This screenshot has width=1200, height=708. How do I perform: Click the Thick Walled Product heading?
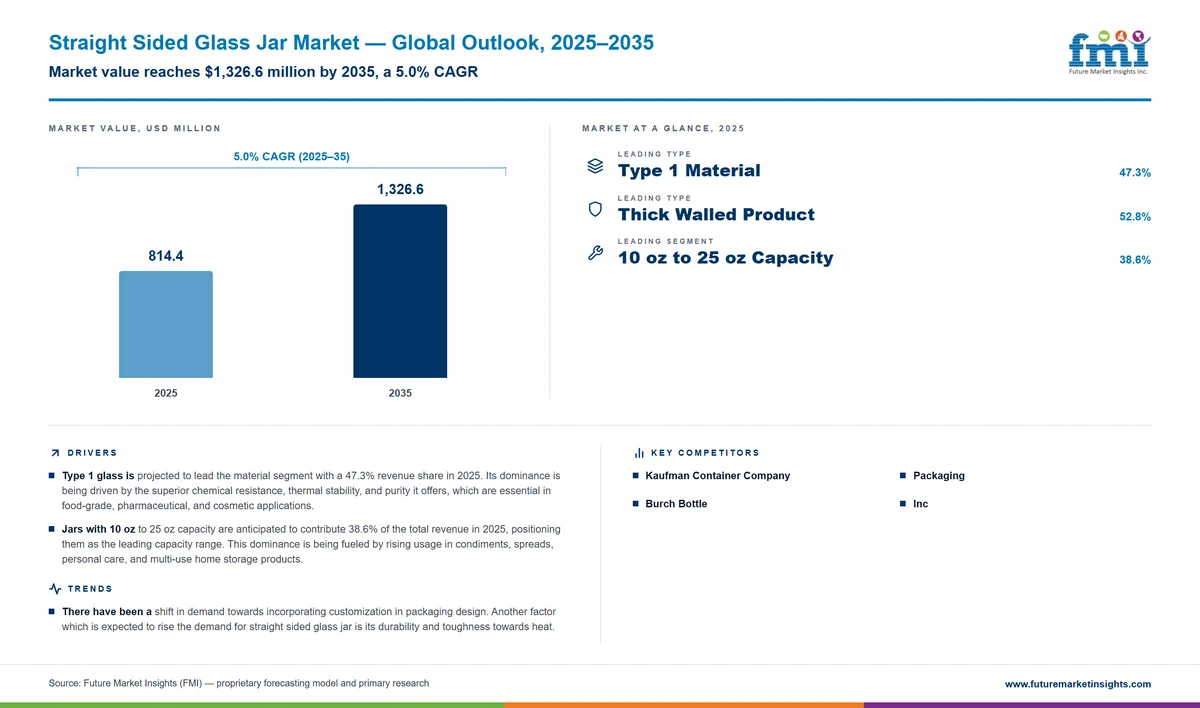point(716,215)
